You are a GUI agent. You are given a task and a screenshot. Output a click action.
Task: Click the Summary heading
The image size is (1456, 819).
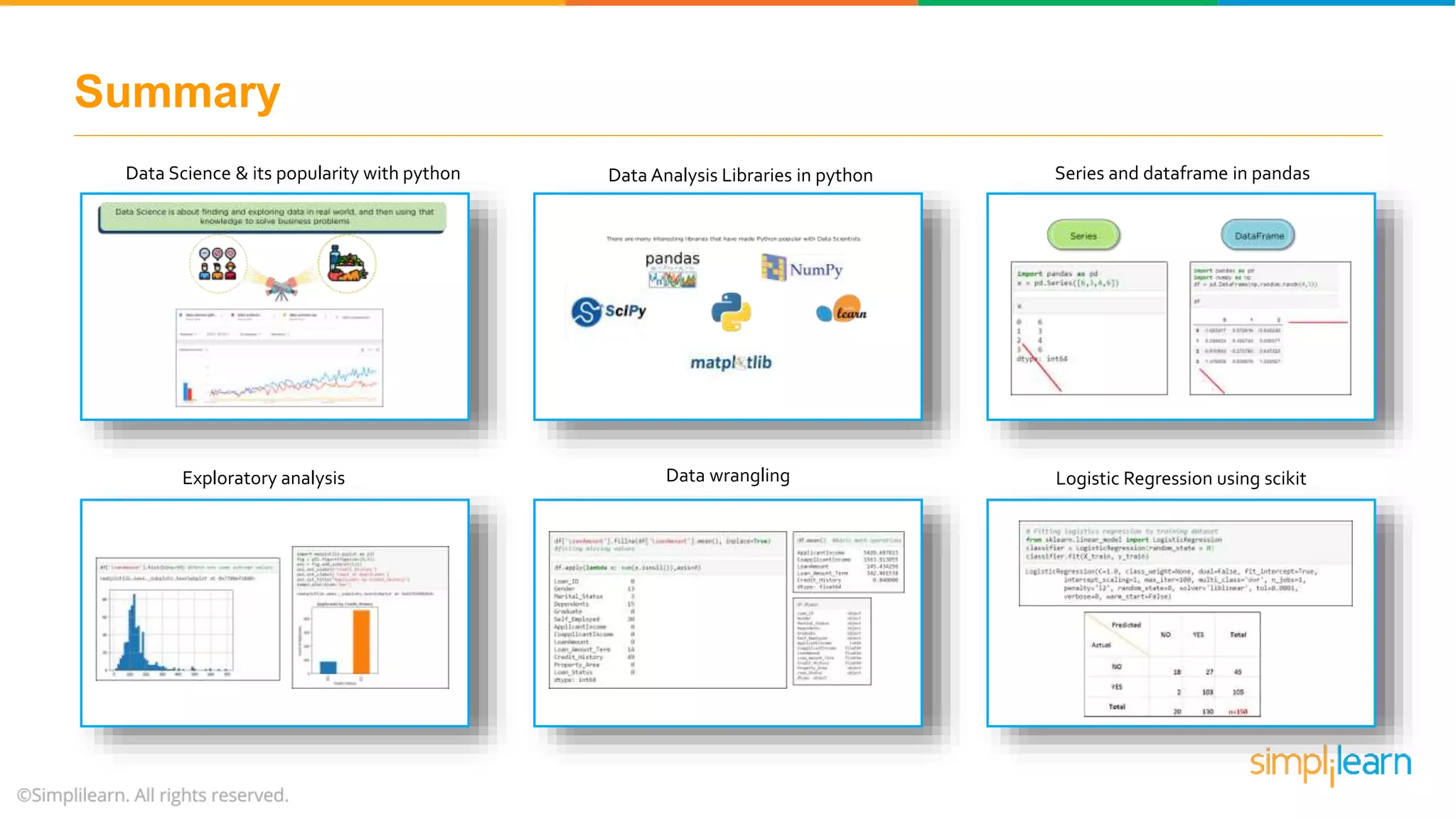tap(178, 92)
